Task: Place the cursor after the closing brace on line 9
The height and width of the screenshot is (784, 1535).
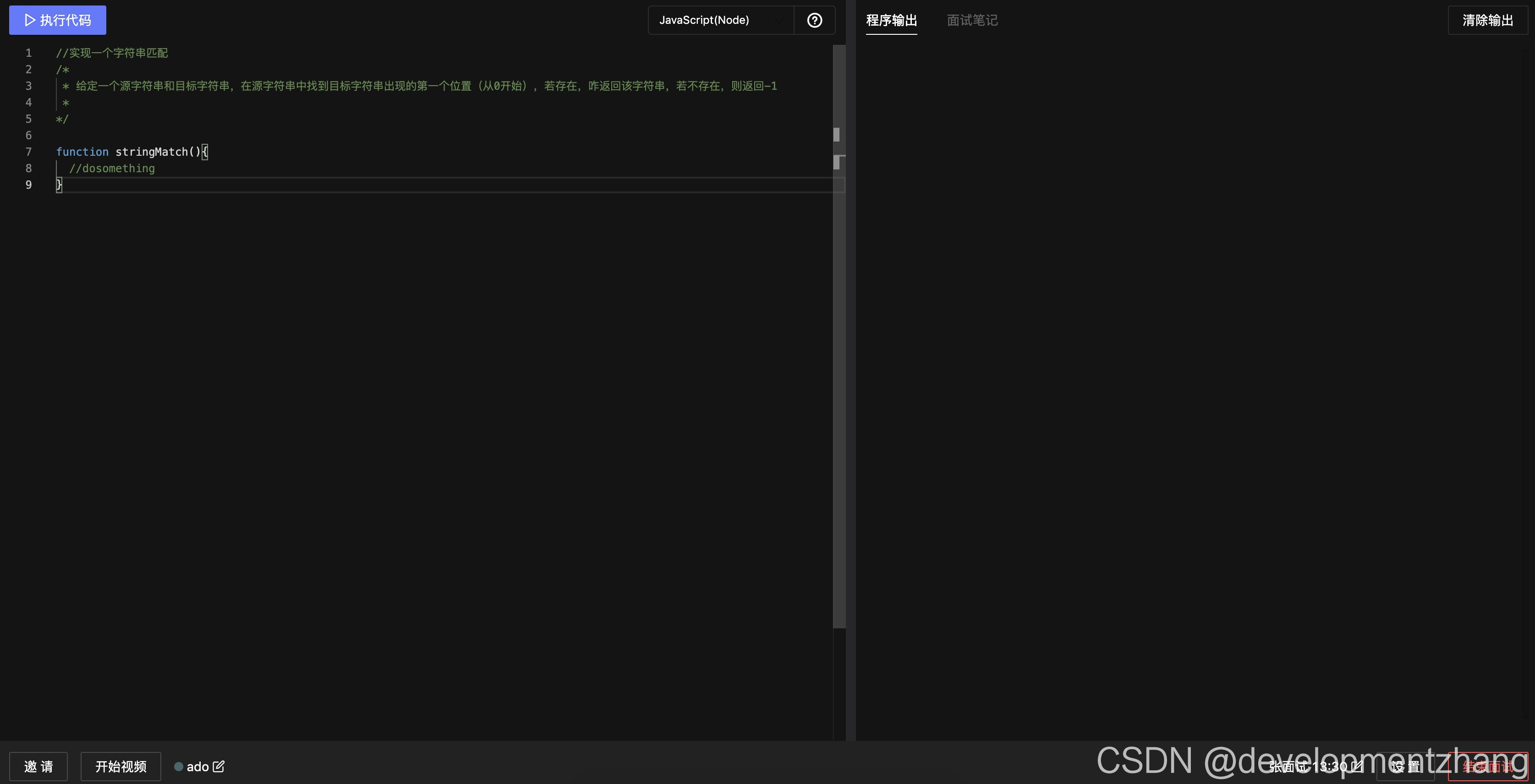Action: pyautogui.click(x=64, y=185)
